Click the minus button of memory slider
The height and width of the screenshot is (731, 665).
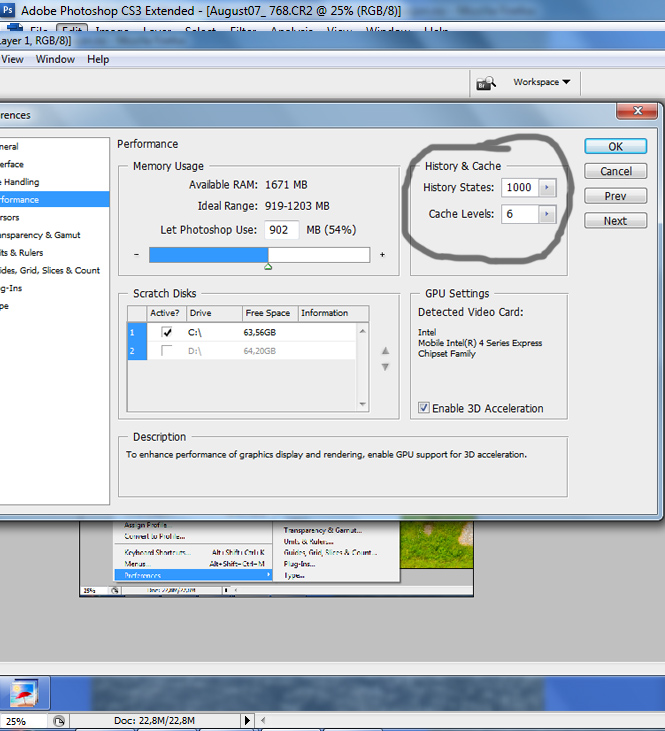click(136, 255)
